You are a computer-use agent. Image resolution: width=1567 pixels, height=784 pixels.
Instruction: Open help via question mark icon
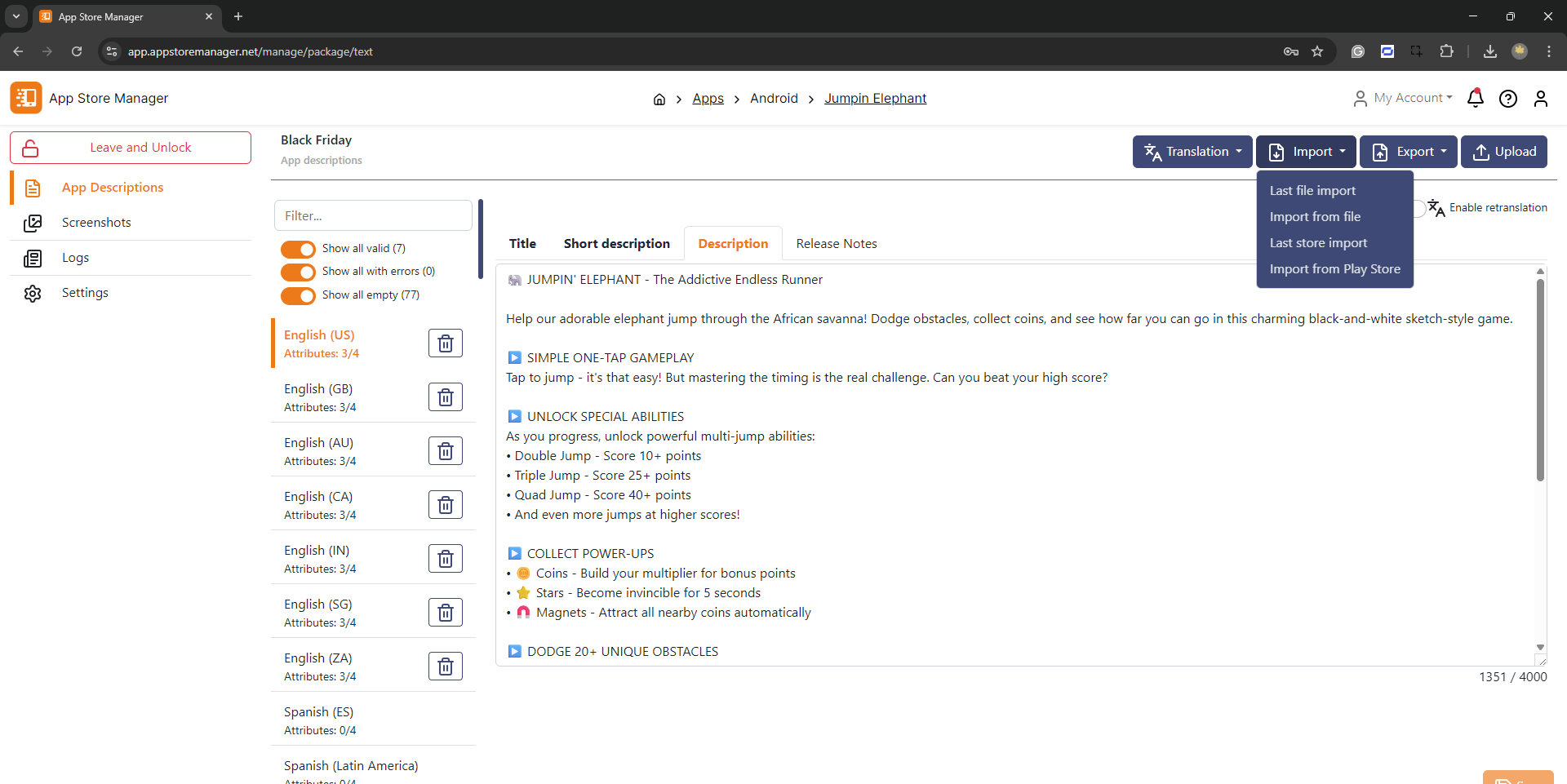1507,99
